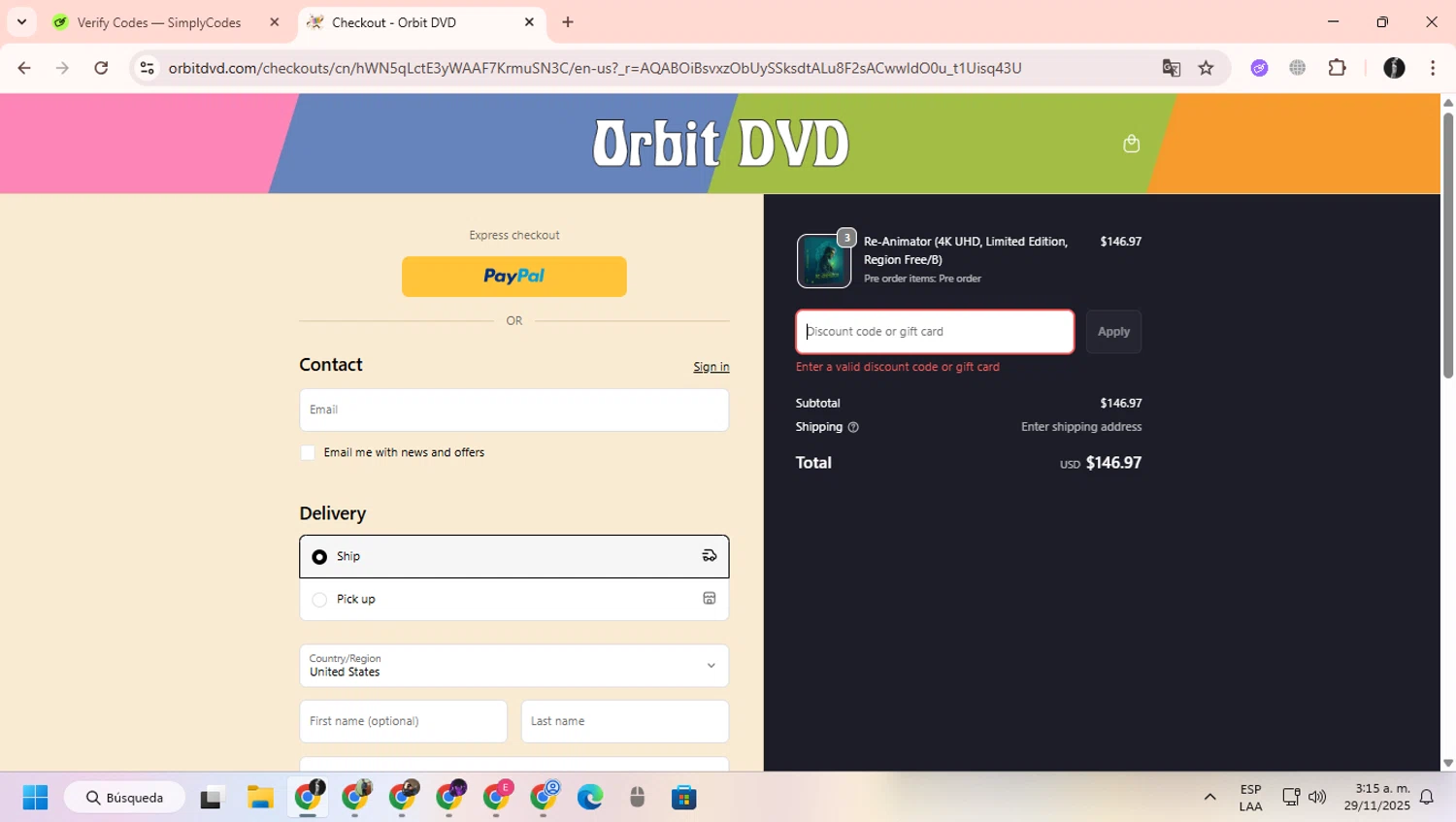Screen dimensions: 1456x822
Task: Click the Apply discount button
Action: point(1113,332)
